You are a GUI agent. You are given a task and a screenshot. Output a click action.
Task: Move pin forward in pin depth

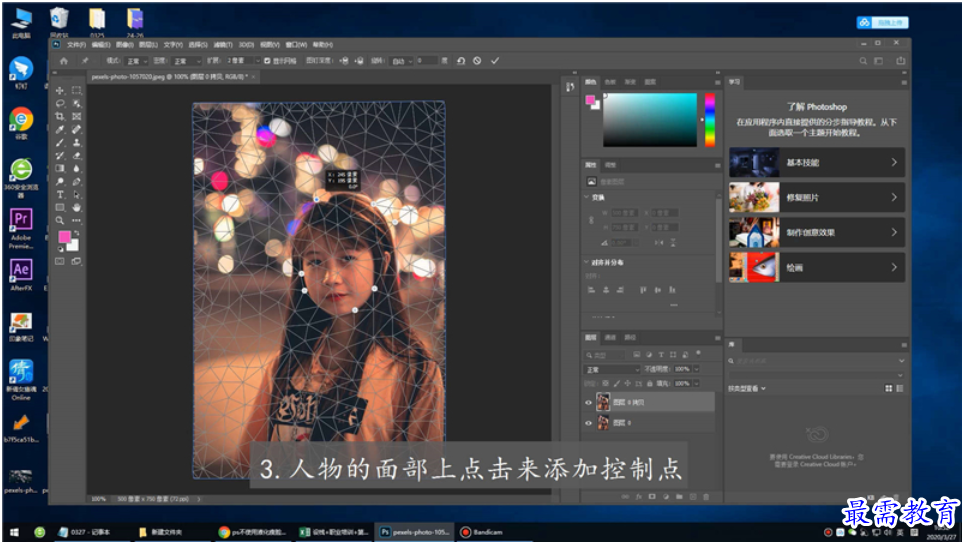tap(344, 61)
